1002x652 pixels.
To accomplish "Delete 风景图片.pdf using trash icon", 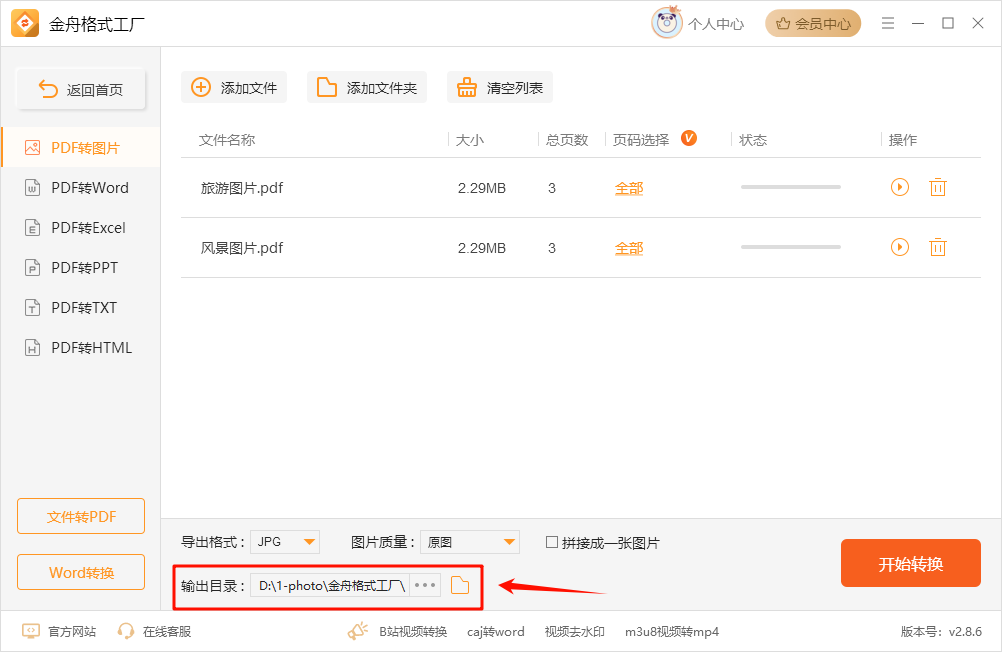I will tap(937, 247).
